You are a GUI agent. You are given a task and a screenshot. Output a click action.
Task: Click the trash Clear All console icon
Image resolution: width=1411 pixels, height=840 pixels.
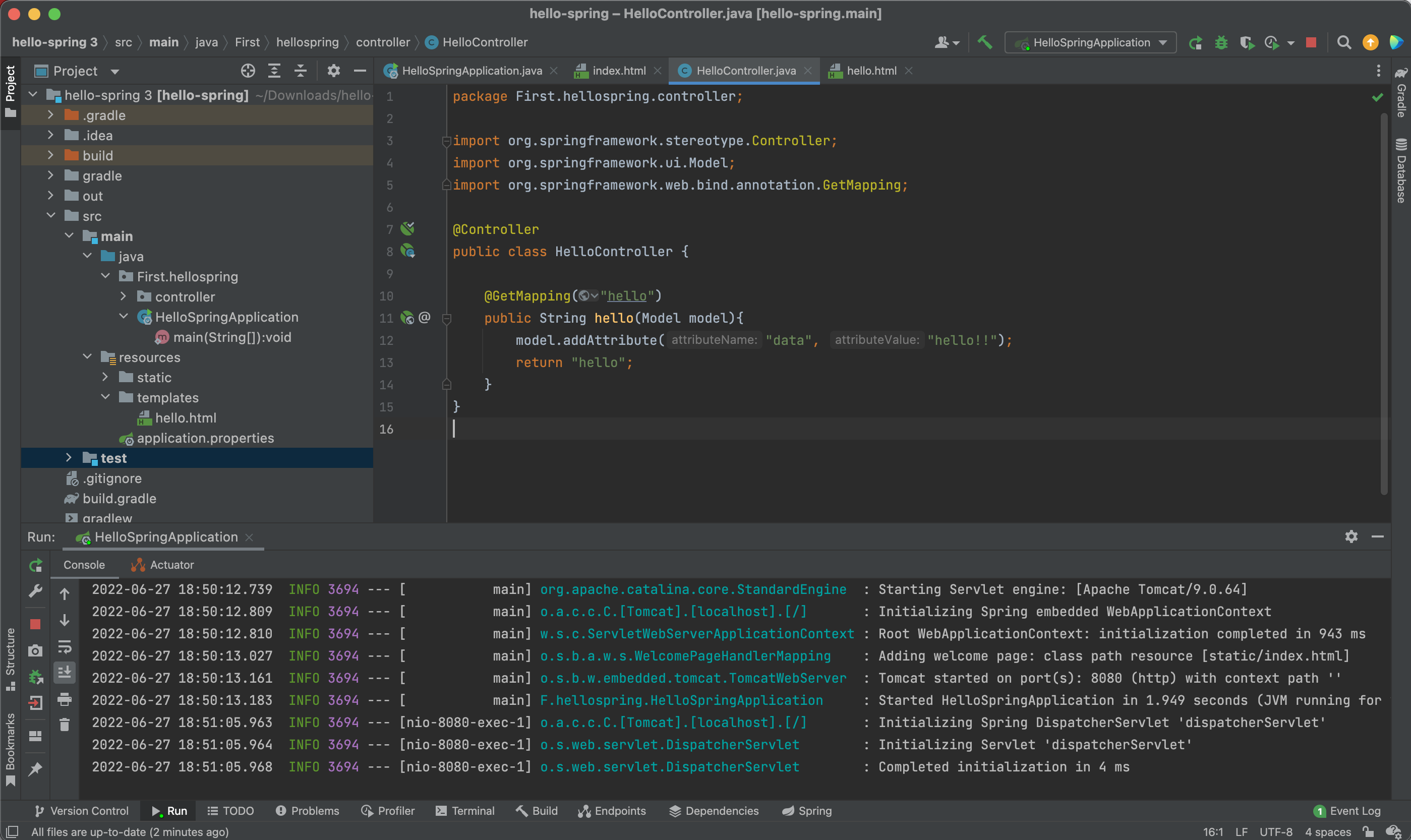pyautogui.click(x=65, y=725)
